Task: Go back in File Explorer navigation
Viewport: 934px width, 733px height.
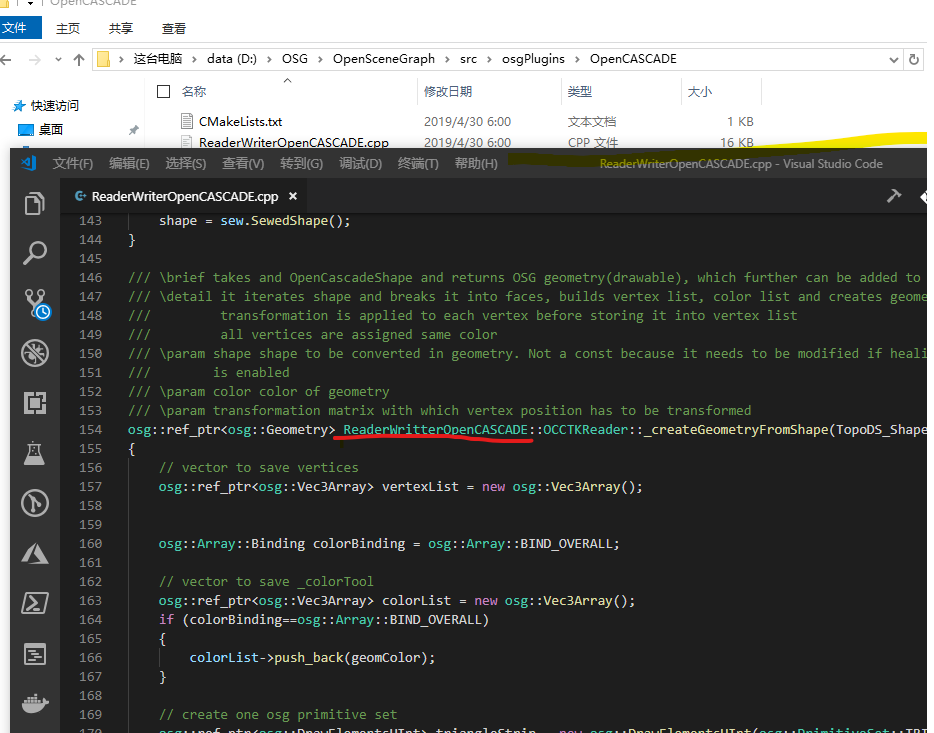Action: pyautogui.click(x=7, y=60)
